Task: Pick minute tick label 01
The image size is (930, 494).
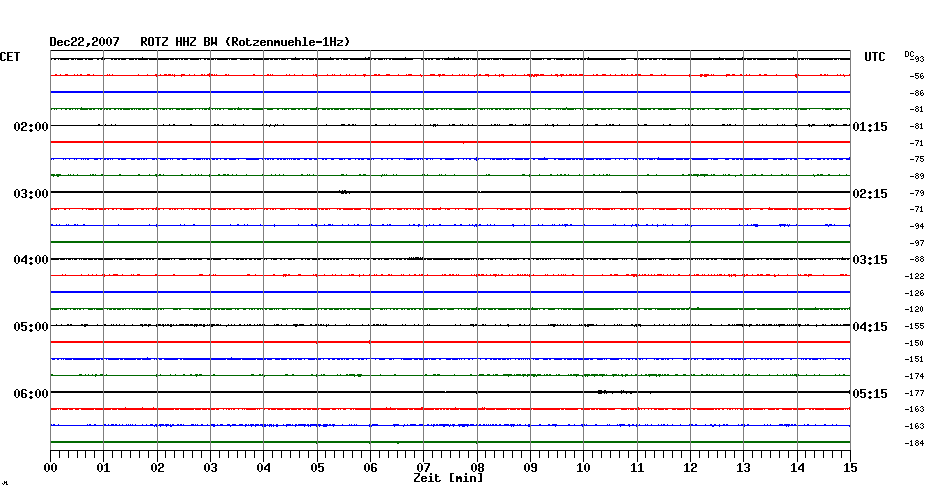Action: point(103,468)
